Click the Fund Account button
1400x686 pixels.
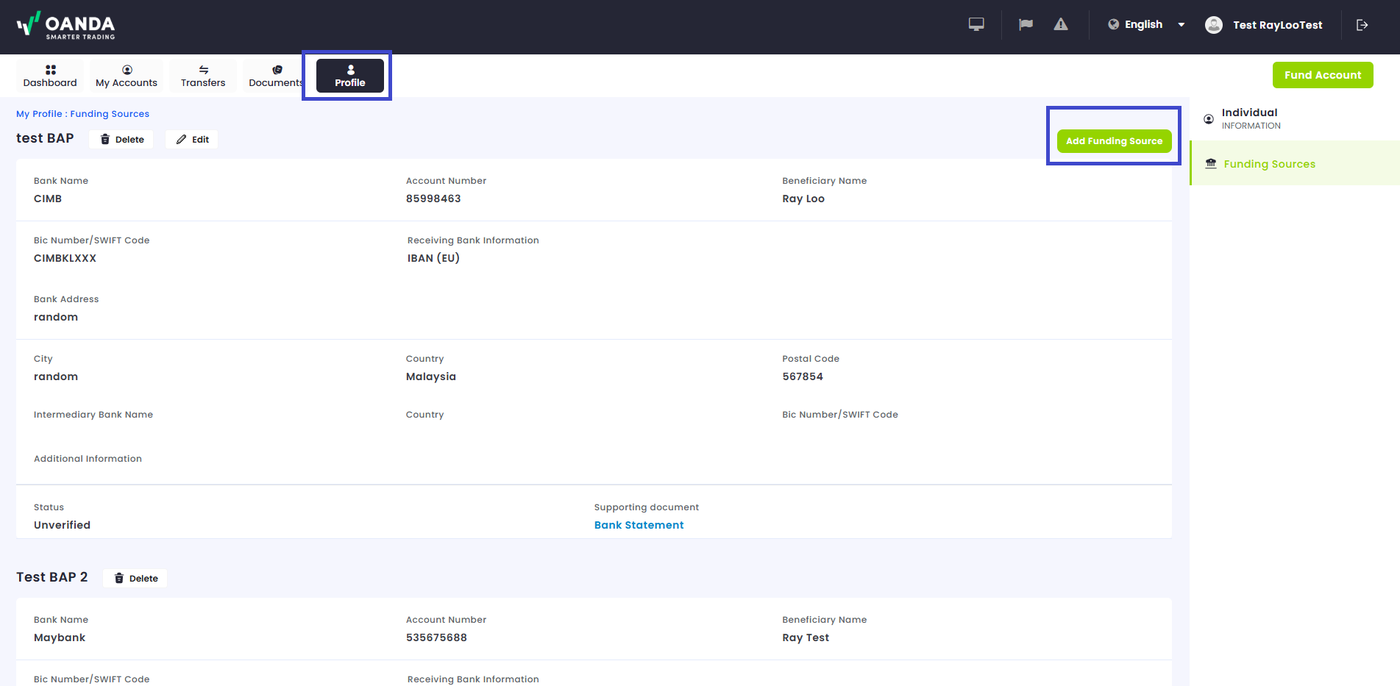coord(1322,75)
